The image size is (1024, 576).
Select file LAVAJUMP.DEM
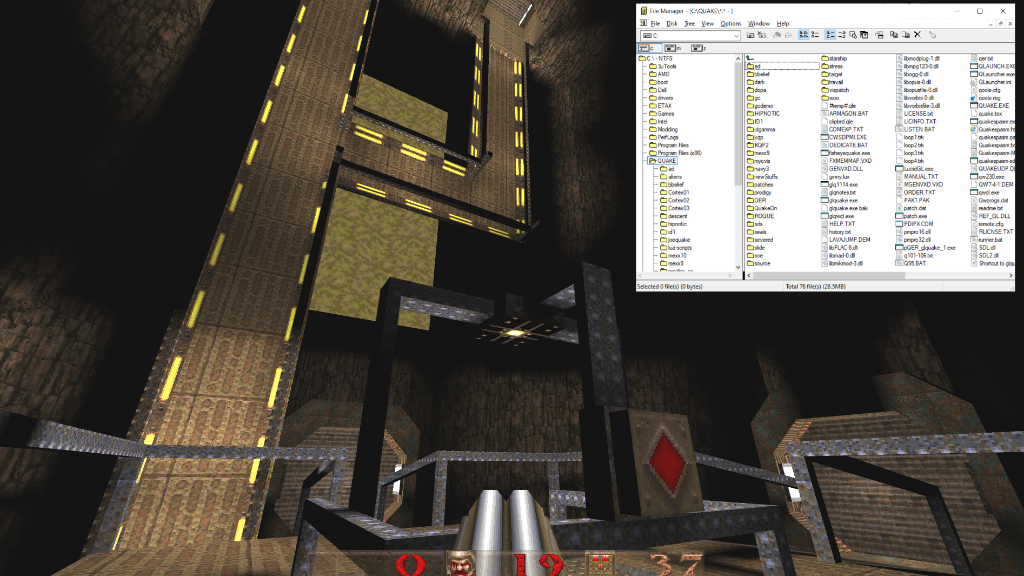tap(846, 240)
